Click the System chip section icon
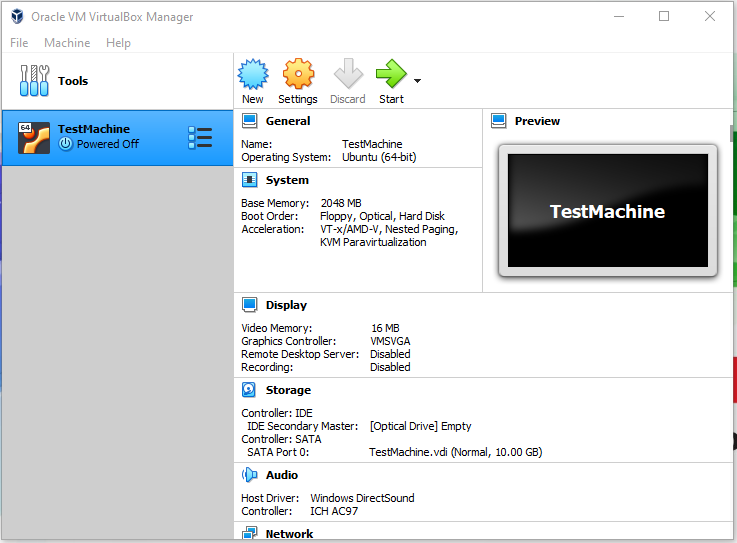The image size is (737, 543). (x=249, y=180)
